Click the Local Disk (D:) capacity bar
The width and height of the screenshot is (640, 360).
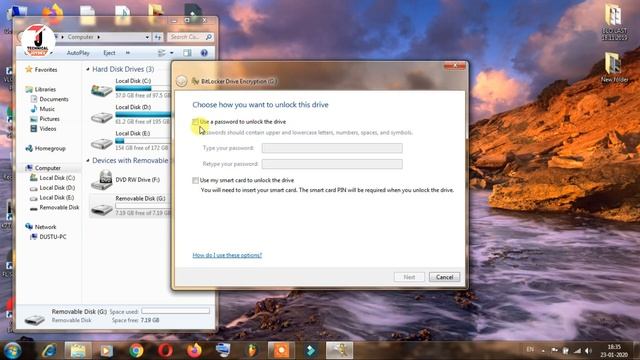pyautogui.click(x=143, y=114)
